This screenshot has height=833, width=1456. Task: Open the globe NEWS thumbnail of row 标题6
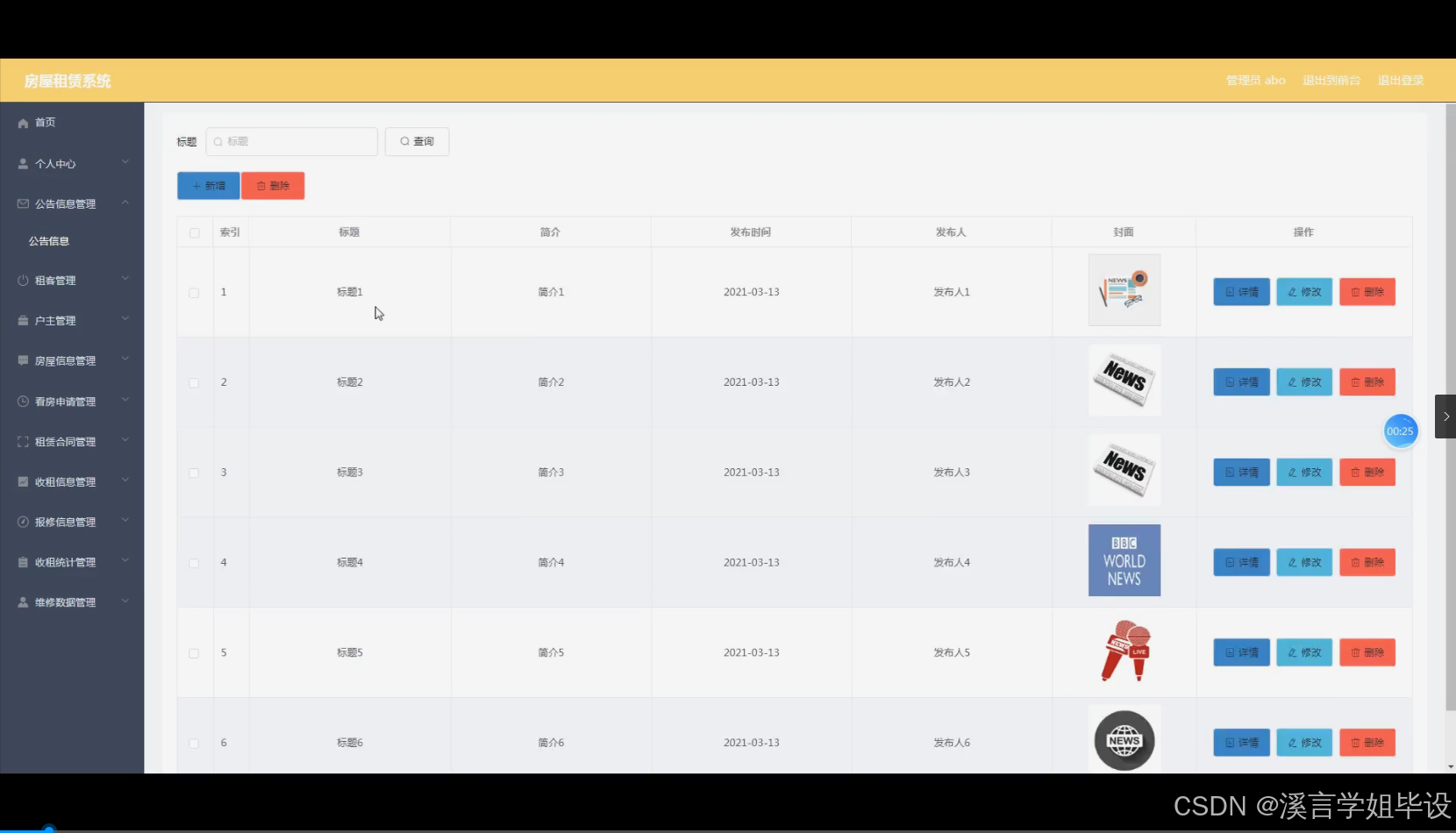[x=1124, y=739]
